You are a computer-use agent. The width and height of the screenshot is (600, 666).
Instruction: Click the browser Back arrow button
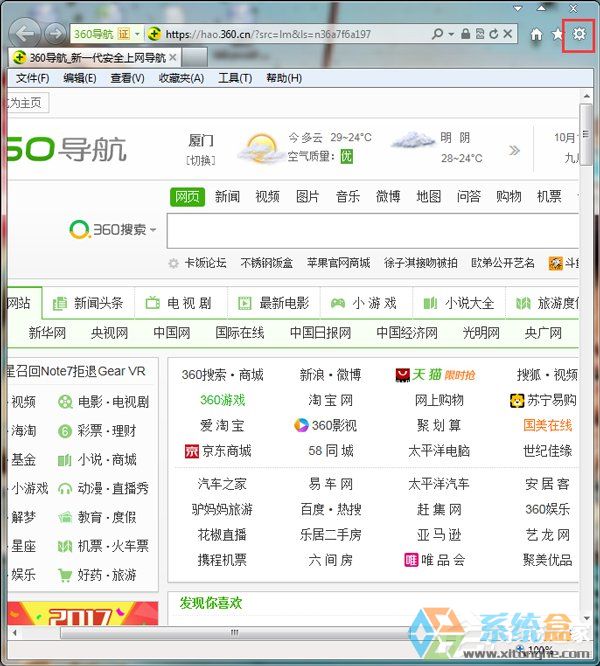tap(25, 33)
